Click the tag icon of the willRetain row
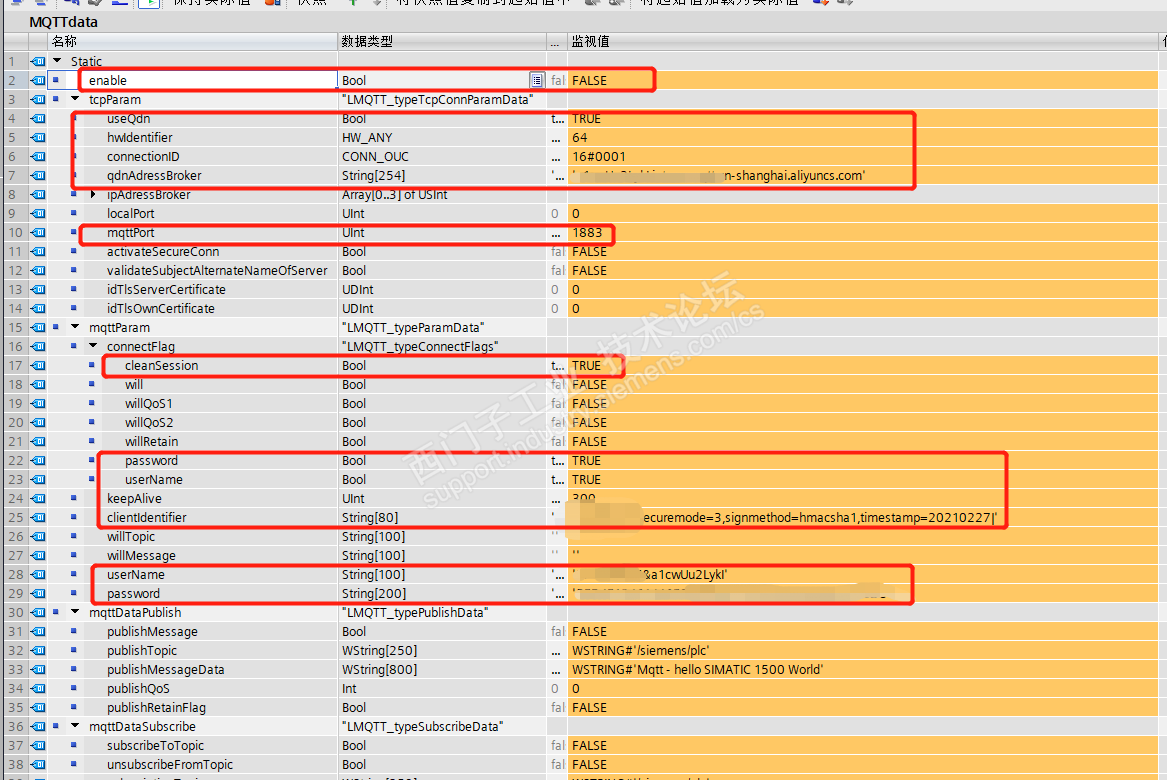Viewport: 1167px width, 780px height. pos(38,441)
